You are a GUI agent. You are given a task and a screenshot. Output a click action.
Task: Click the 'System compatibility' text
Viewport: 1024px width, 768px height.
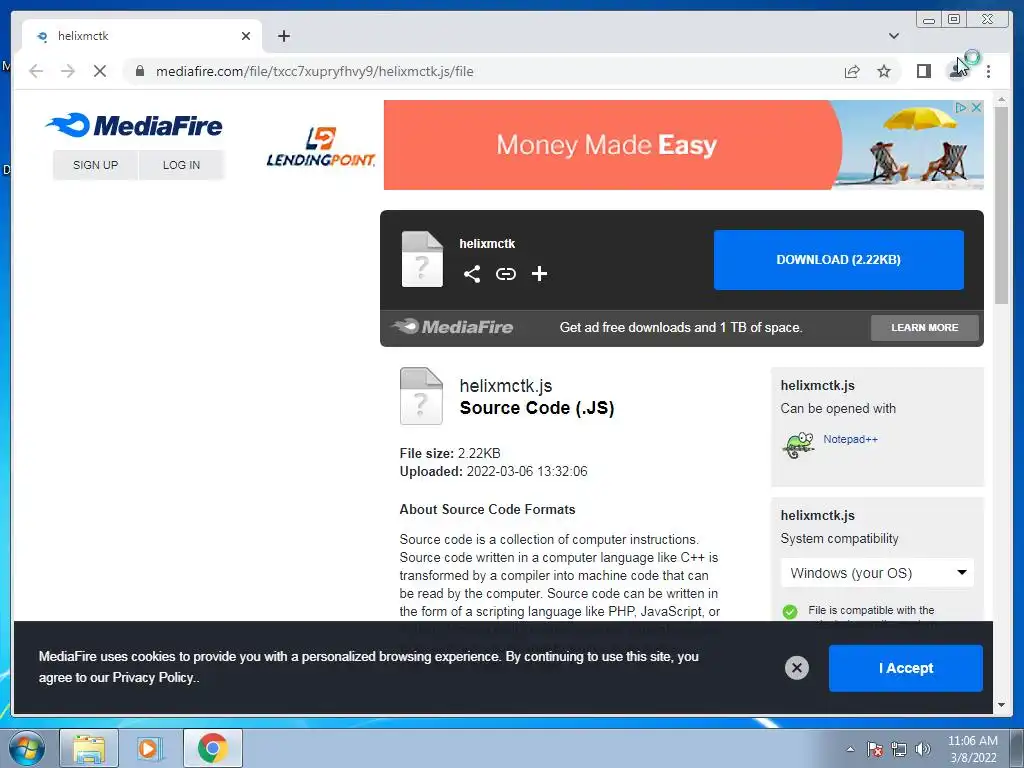(x=839, y=538)
